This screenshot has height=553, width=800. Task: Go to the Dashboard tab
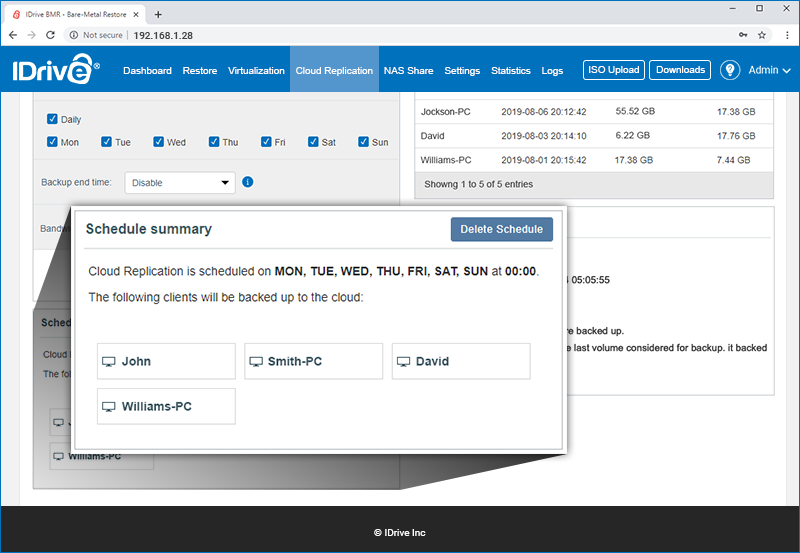(x=147, y=70)
